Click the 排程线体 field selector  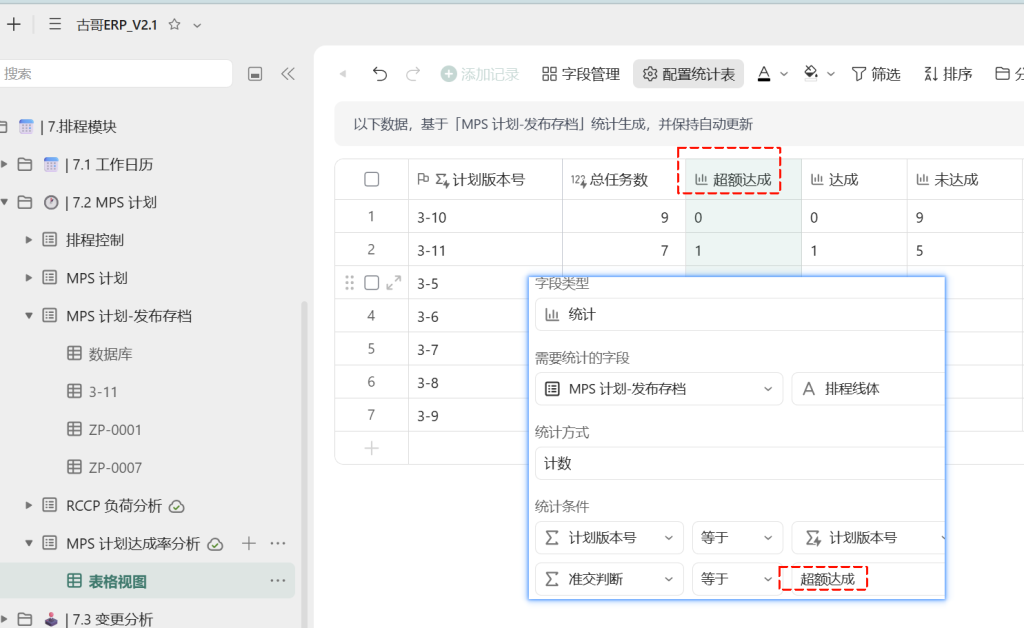tap(868, 389)
